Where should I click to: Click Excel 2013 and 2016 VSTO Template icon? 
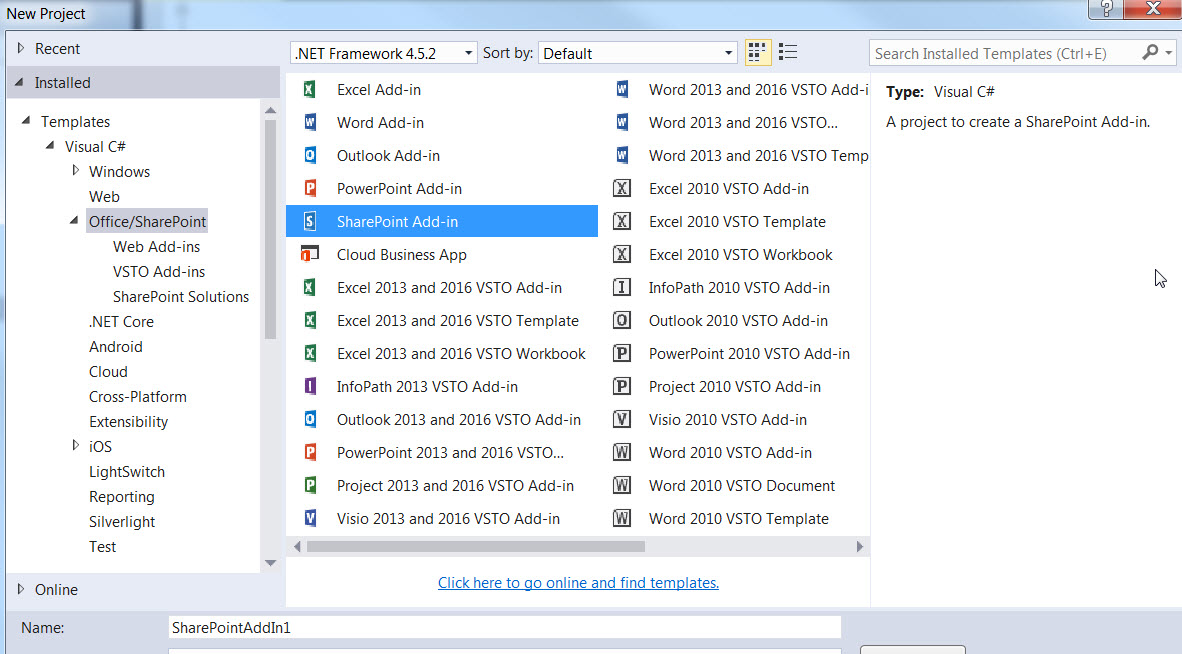coord(310,320)
